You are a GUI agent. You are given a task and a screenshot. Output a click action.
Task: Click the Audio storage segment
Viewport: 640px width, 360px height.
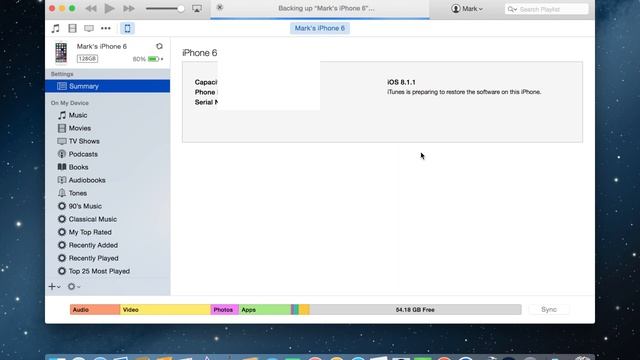pyautogui.click(x=95, y=310)
